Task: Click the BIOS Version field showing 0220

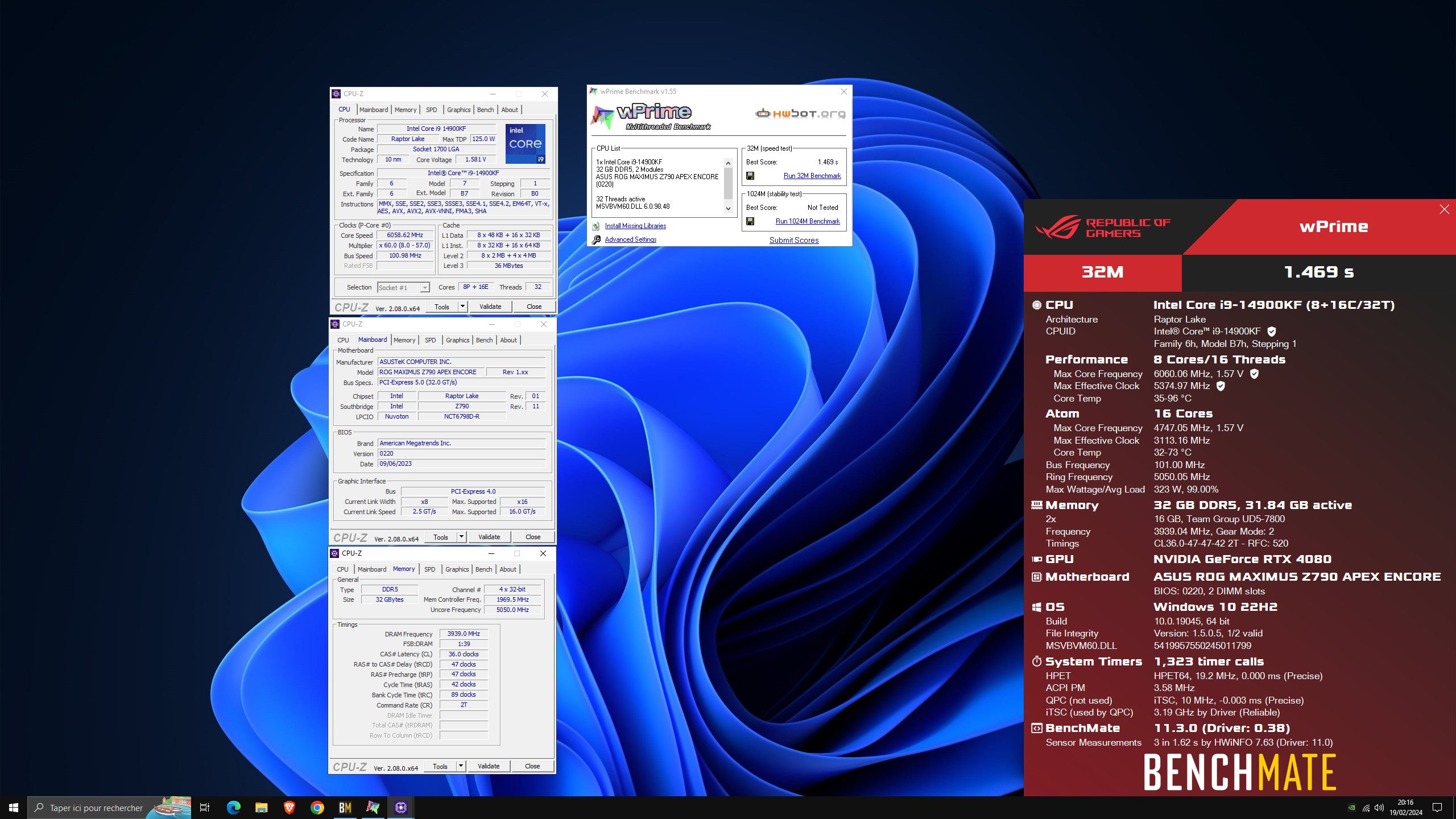Action: click(461, 453)
